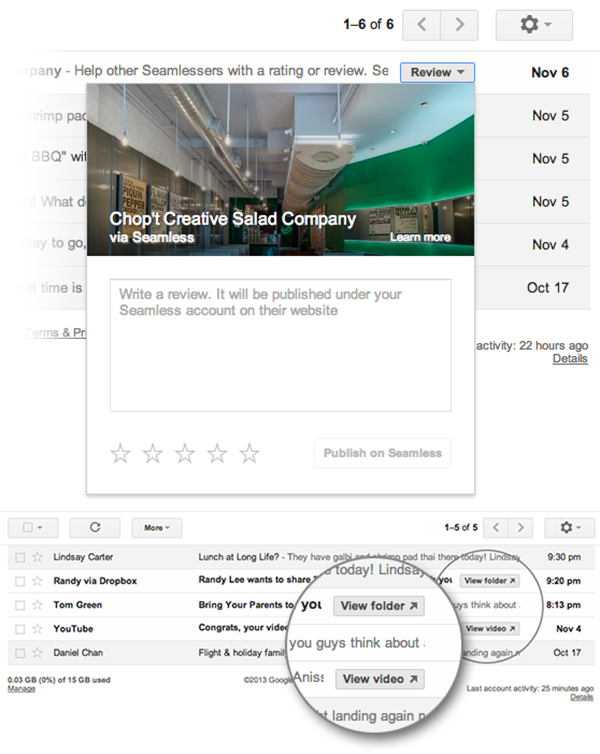Image resolution: width=600 pixels, height=754 pixels.
Task: Rate three stars in review popup
Action: (x=185, y=453)
